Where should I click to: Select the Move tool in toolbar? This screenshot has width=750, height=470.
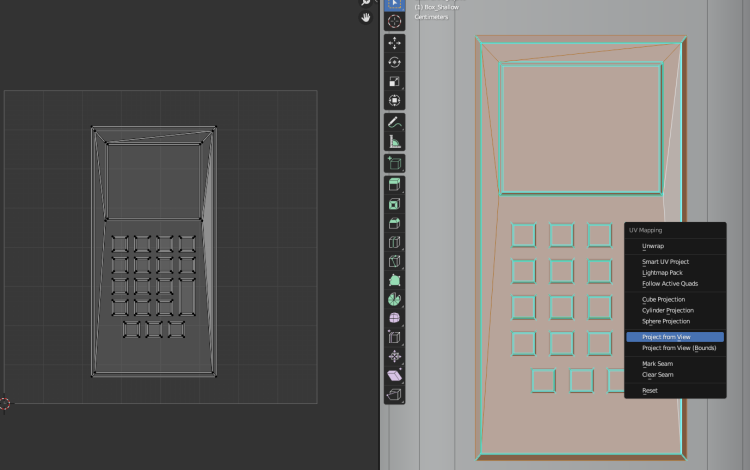394,43
